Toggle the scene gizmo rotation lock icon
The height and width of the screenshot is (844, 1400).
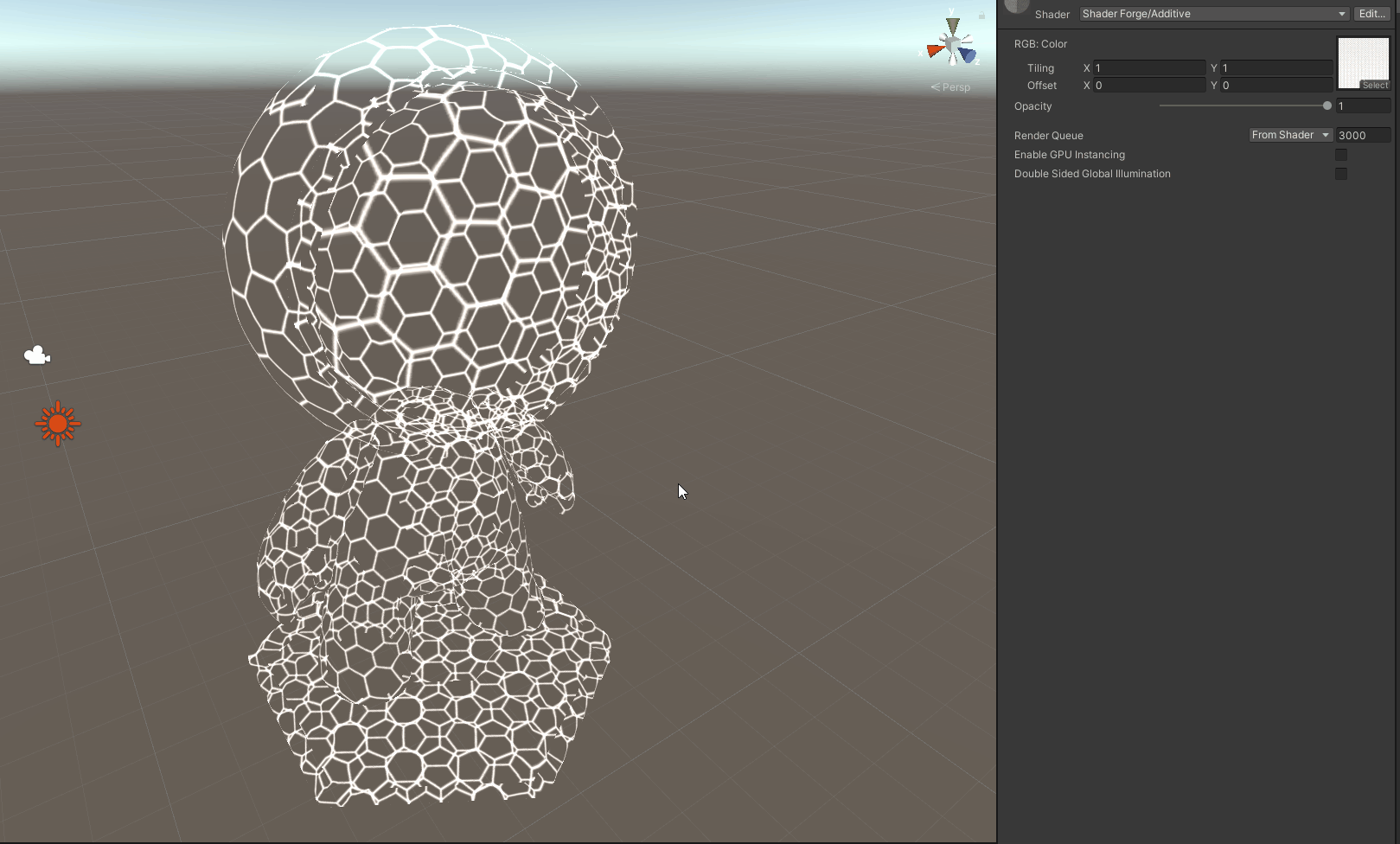[x=981, y=16]
